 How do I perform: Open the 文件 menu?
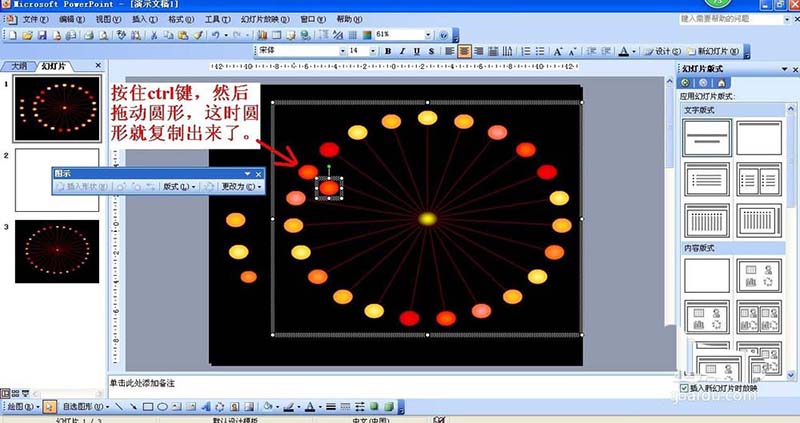35,19
